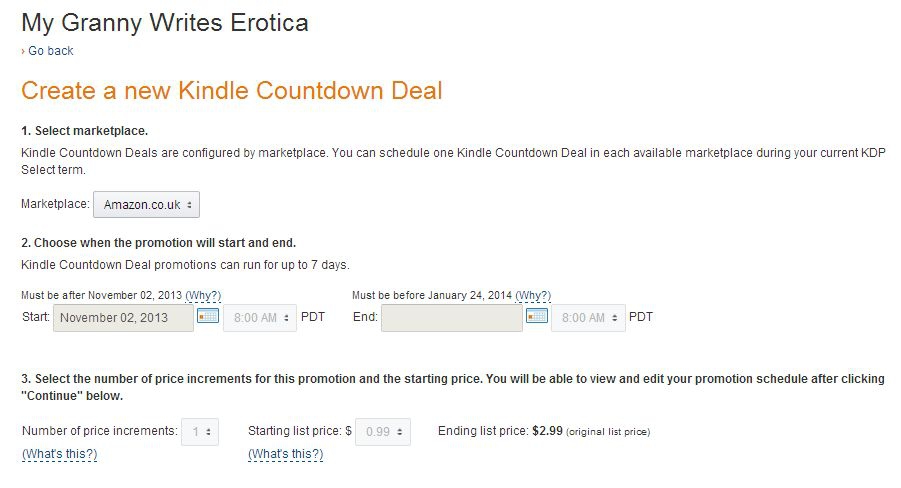Screen dimensions: 901x488
Task: Click the arrows on the Starting list price selector
Action: pyautogui.click(x=399, y=432)
